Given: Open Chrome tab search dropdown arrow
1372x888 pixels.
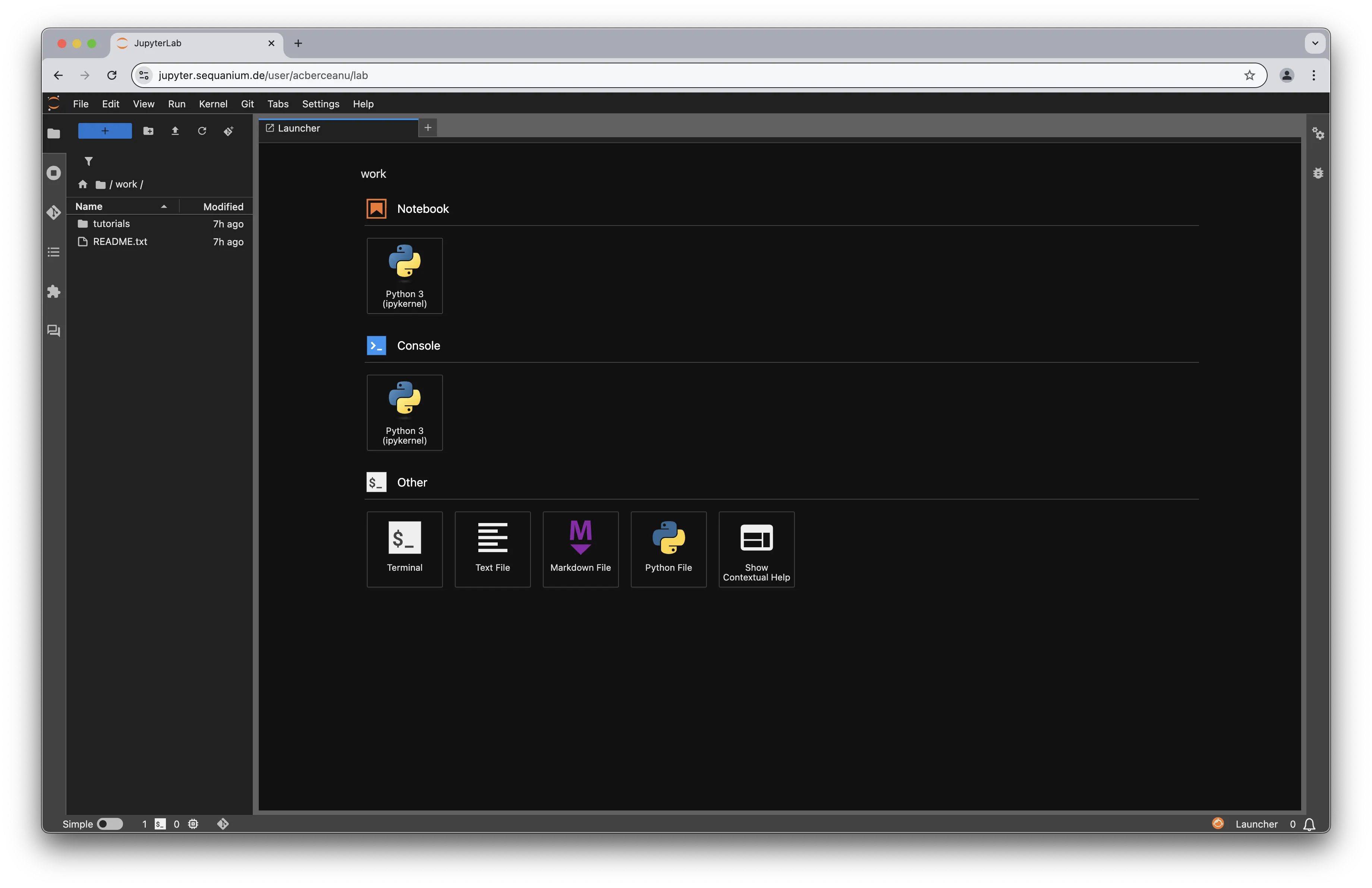Looking at the screenshot, I should click(1315, 43).
